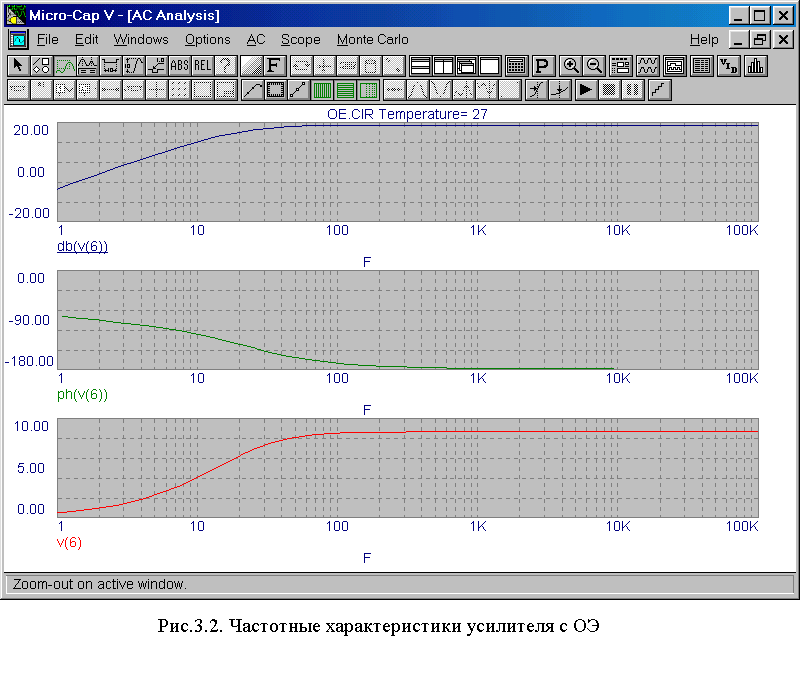Click the REL relative tag button
This screenshot has width=800, height=688.
coord(202,66)
